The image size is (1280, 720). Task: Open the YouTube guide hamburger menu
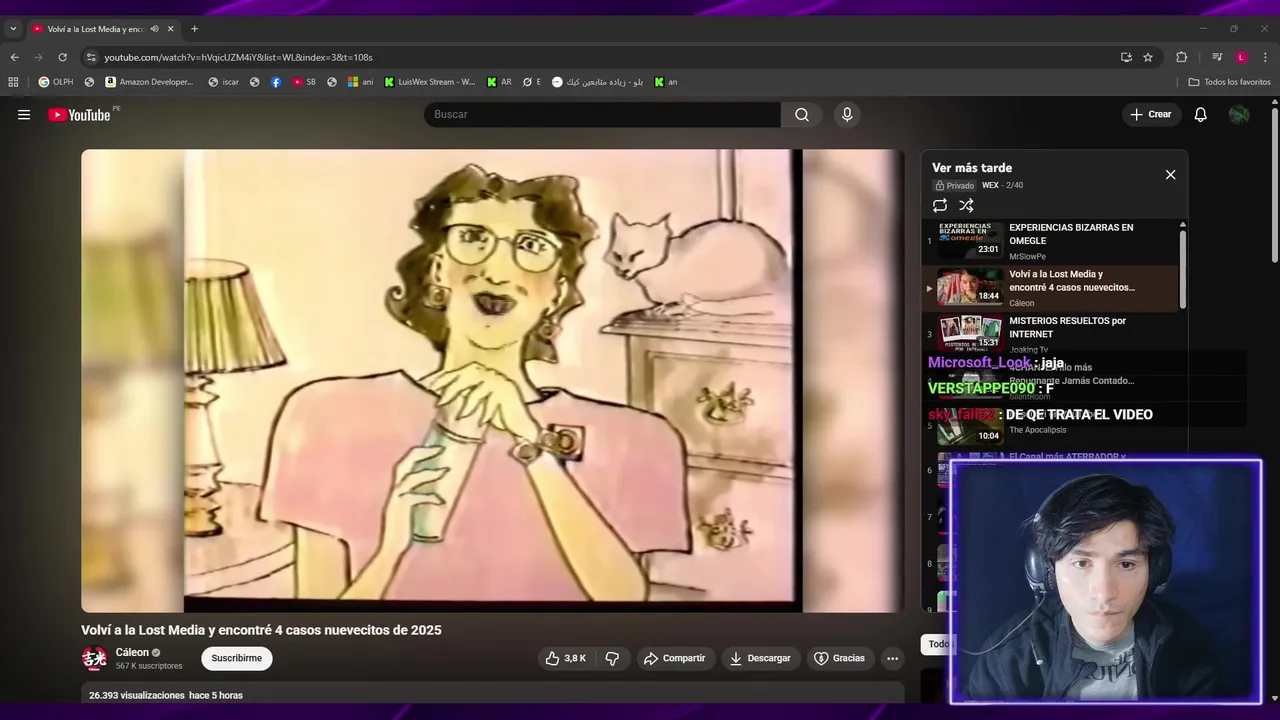coord(24,115)
